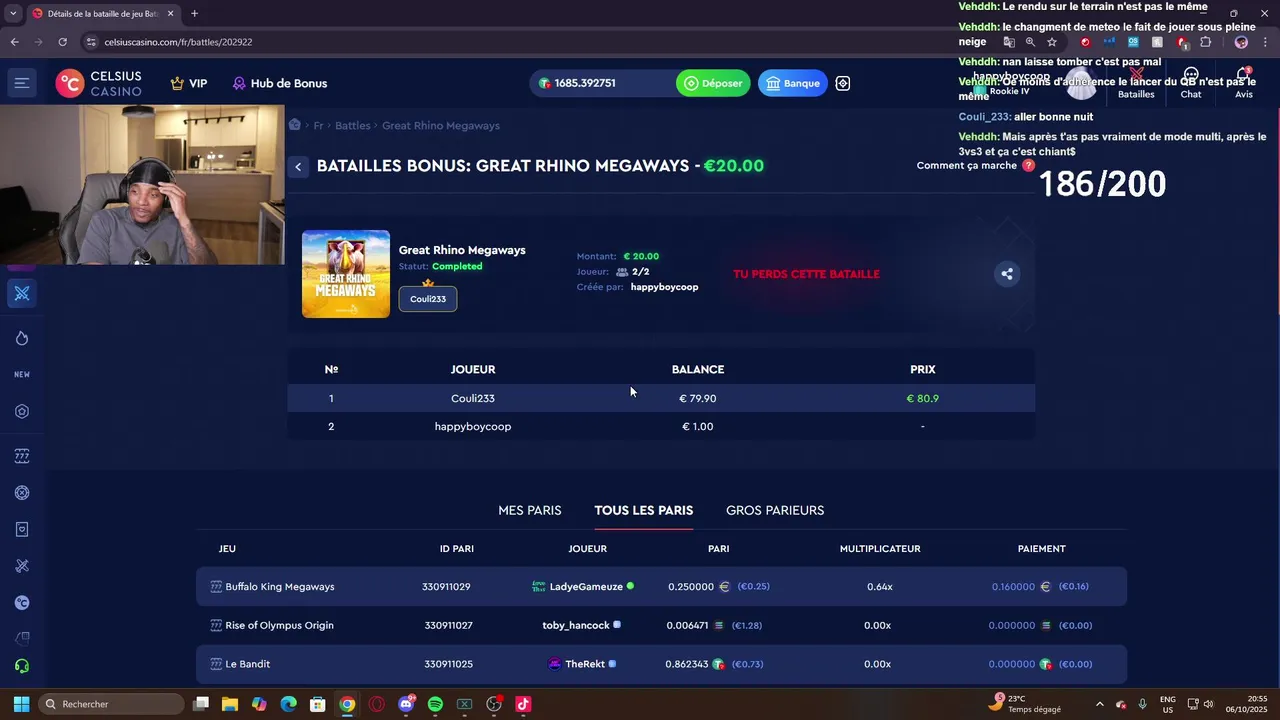Click the € 80.9 prize value

point(922,398)
